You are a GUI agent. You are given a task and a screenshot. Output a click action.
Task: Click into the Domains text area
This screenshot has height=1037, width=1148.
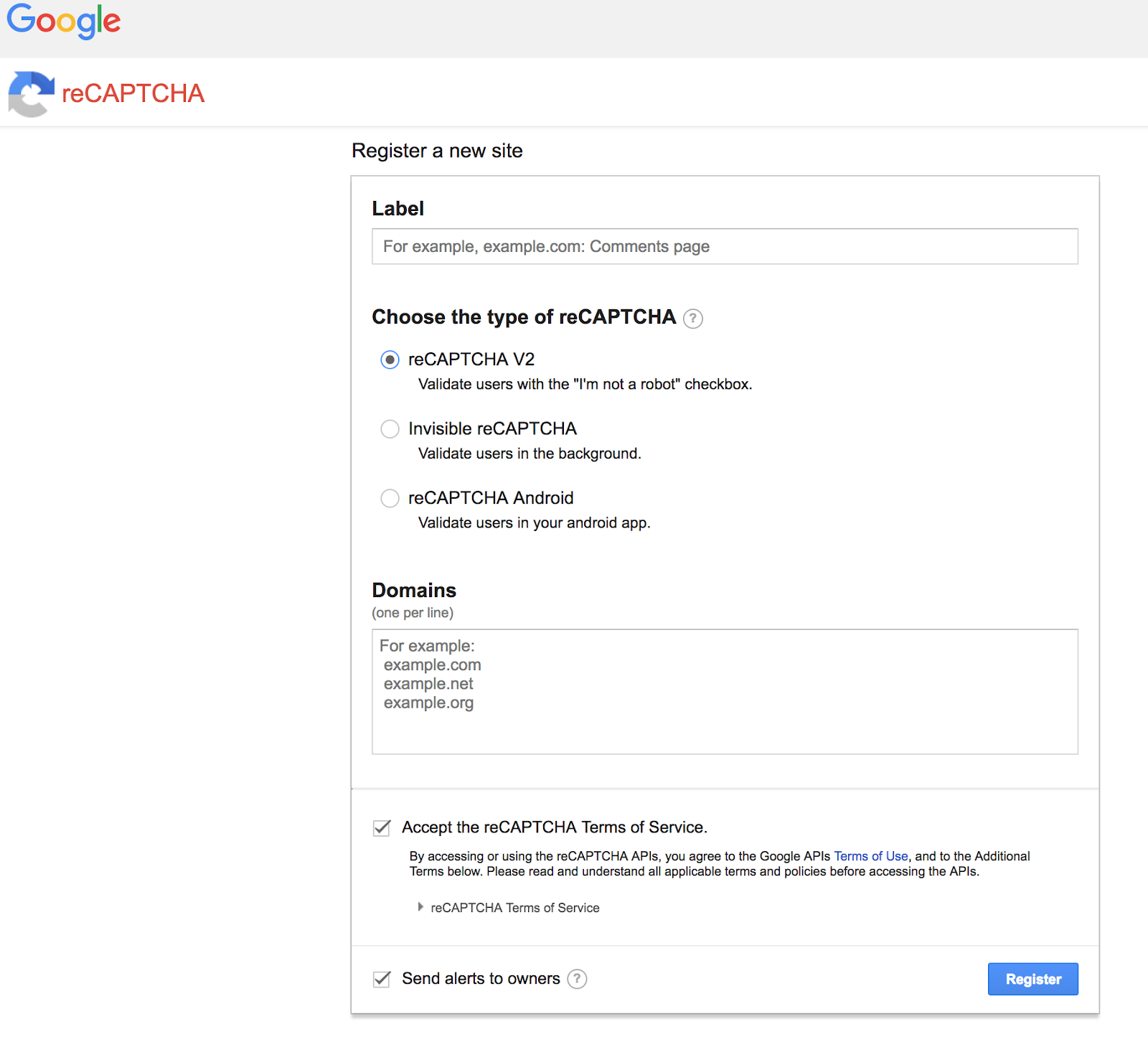pos(725,692)
